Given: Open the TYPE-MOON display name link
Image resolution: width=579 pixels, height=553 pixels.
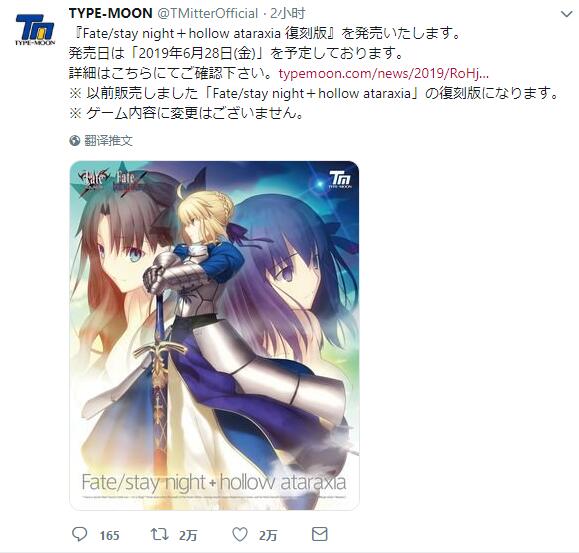Looking at the screenshot, I should click(x=110, y=14).
